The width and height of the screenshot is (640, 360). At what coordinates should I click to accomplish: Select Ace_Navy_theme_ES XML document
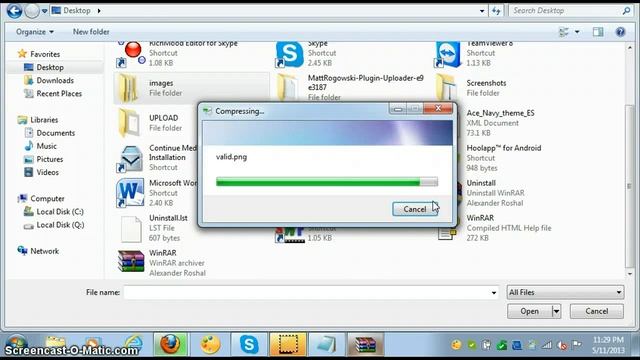point(500,123)
